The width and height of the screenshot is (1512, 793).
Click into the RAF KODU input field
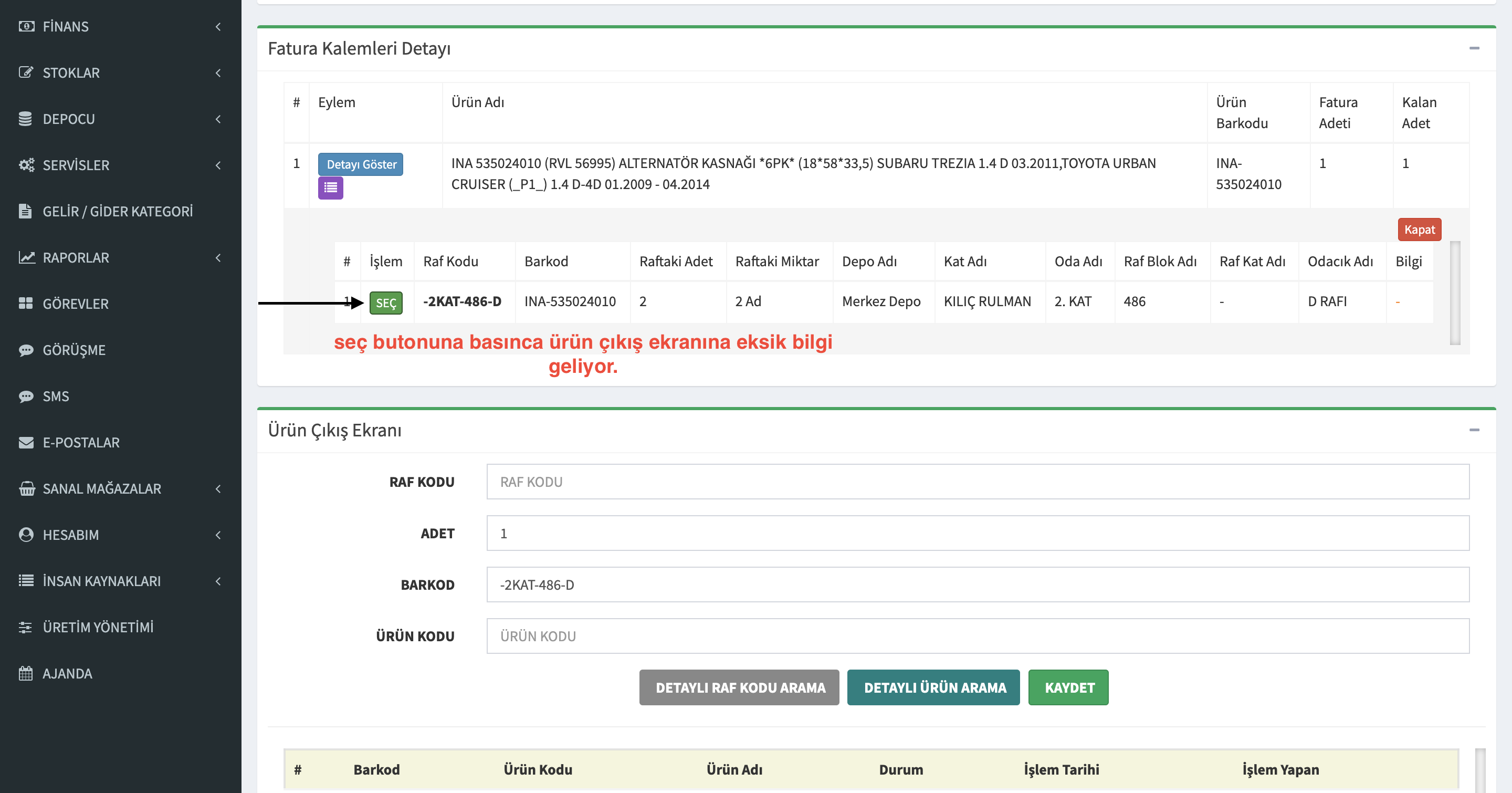coord(977,482)
